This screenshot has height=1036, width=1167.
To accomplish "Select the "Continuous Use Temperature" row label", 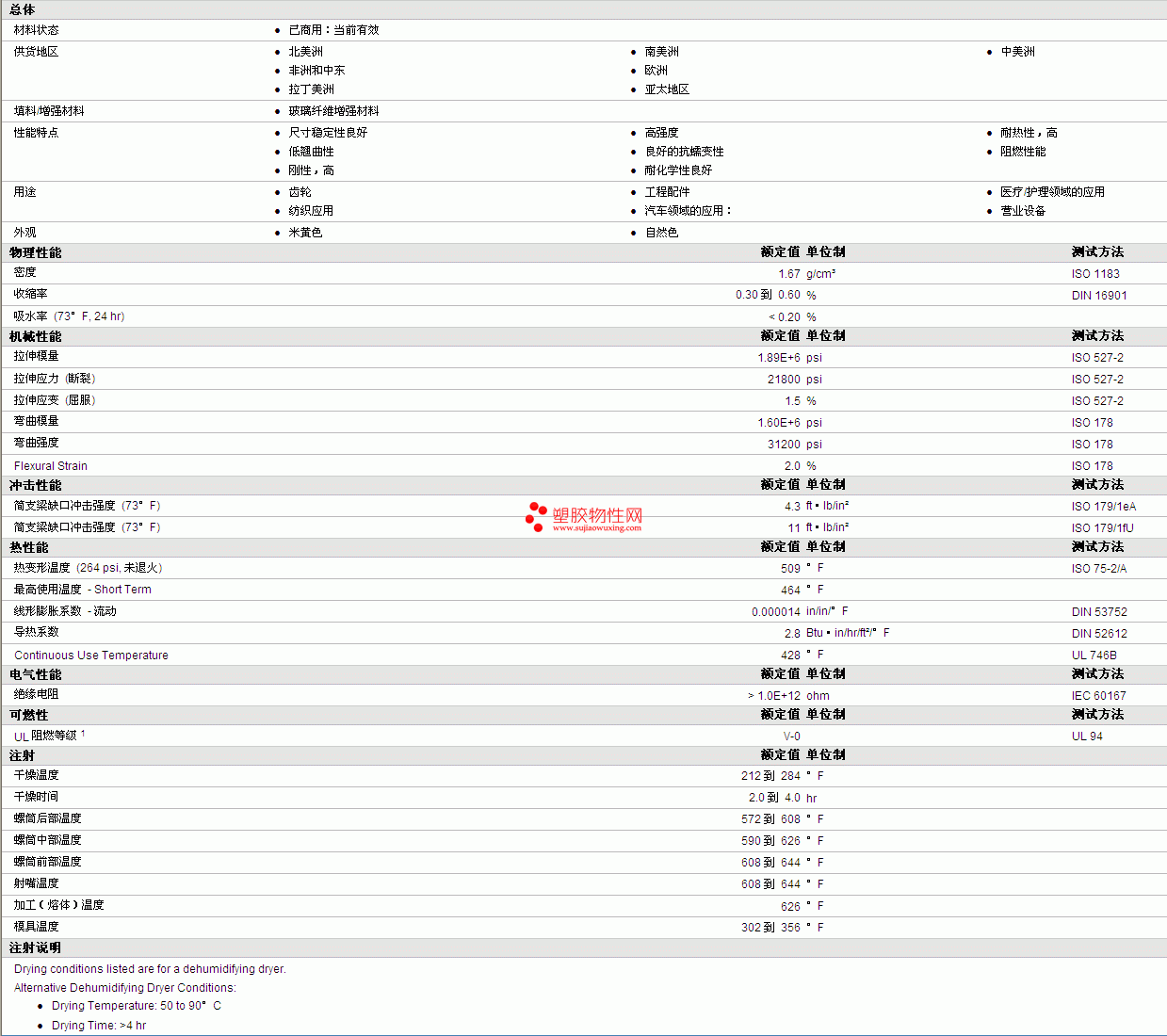I will point(91,656).
